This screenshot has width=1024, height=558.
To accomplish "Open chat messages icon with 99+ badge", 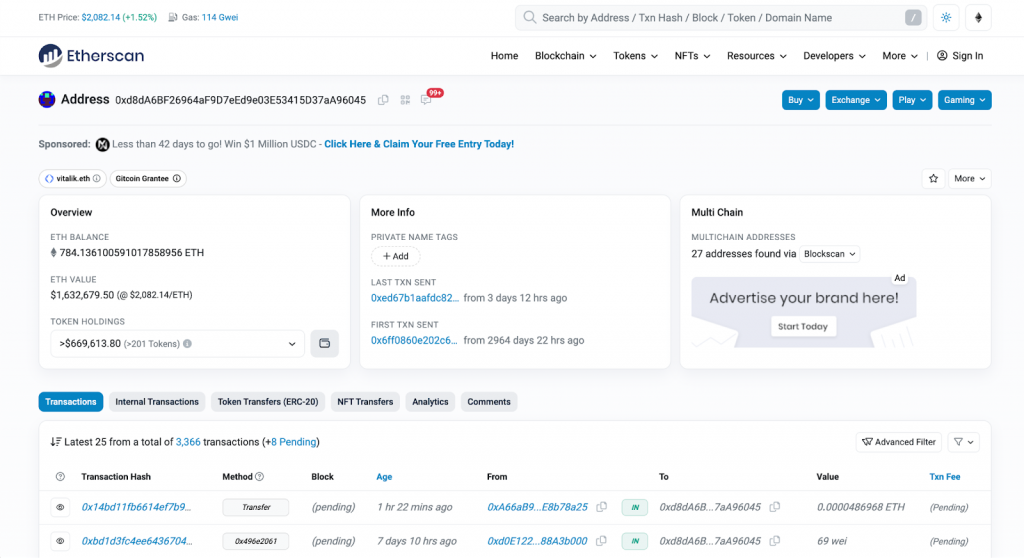I will pos(426,100).
